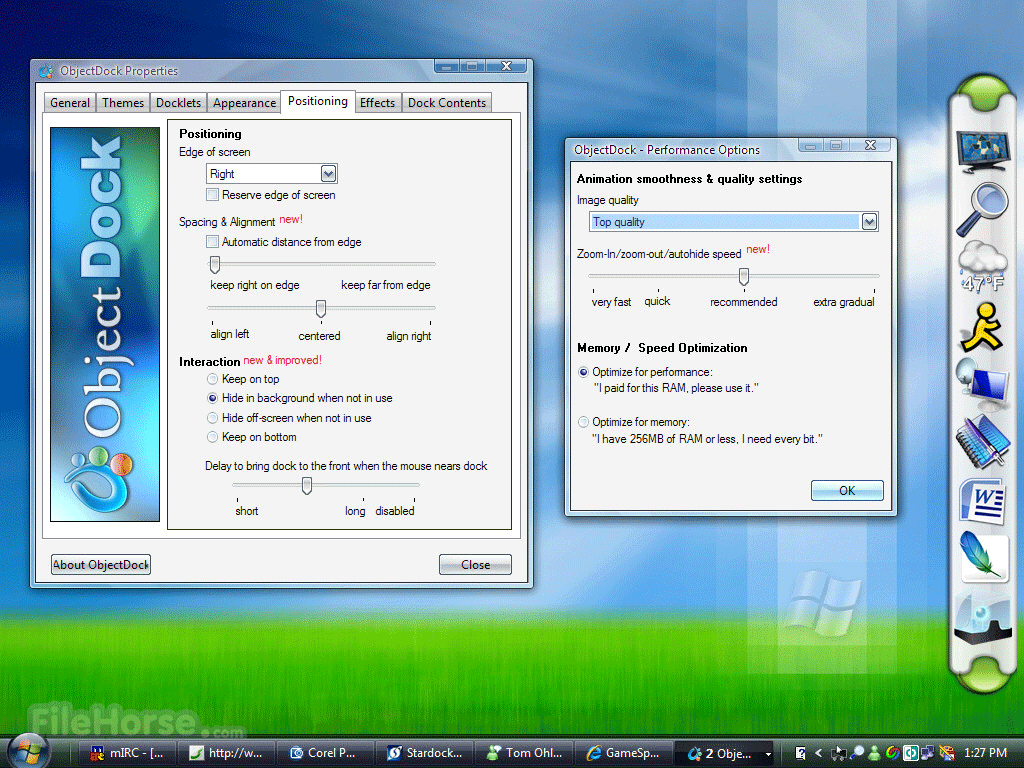Click the 'extra gradual' speed label

[844, 302]
